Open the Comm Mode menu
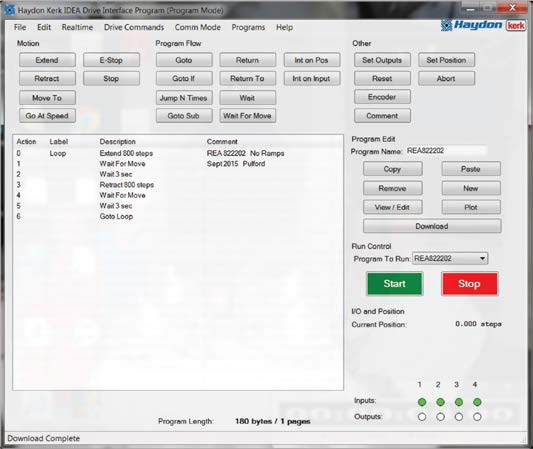The height and width of the screenshot is (449, 533). click(197, 27)
